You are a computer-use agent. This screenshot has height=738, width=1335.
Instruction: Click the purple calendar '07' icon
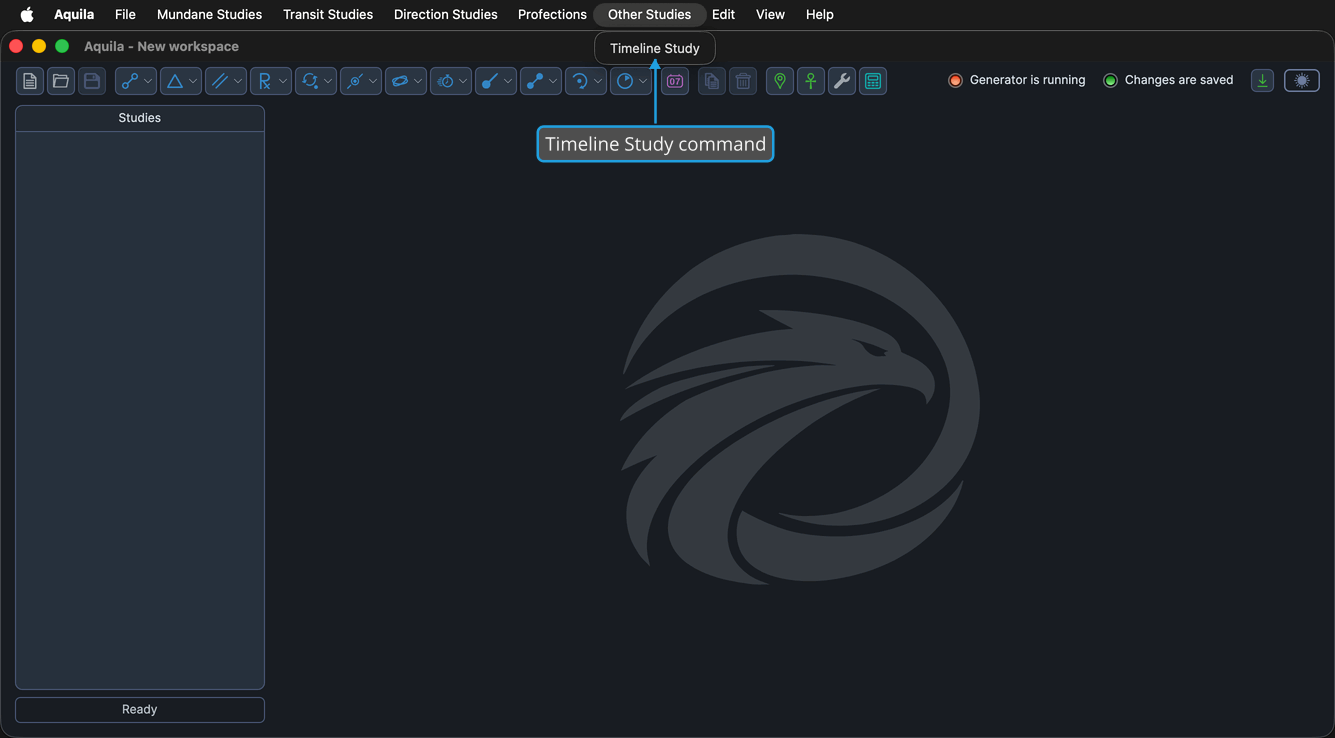click(675, 81)
